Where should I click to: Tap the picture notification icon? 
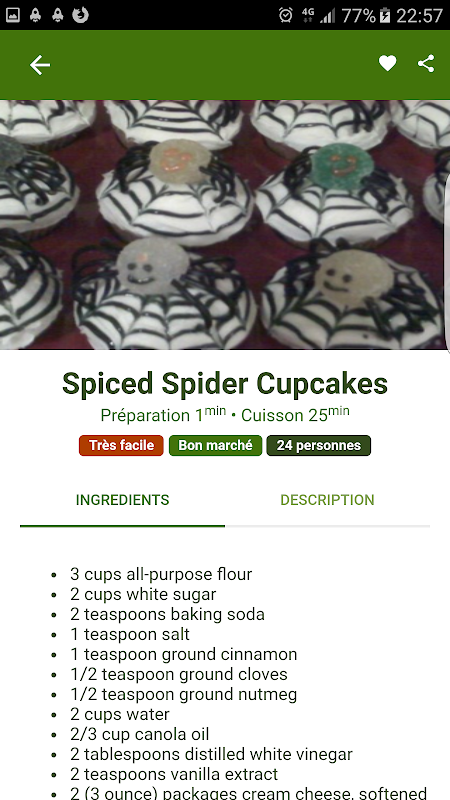pos(13,15)
